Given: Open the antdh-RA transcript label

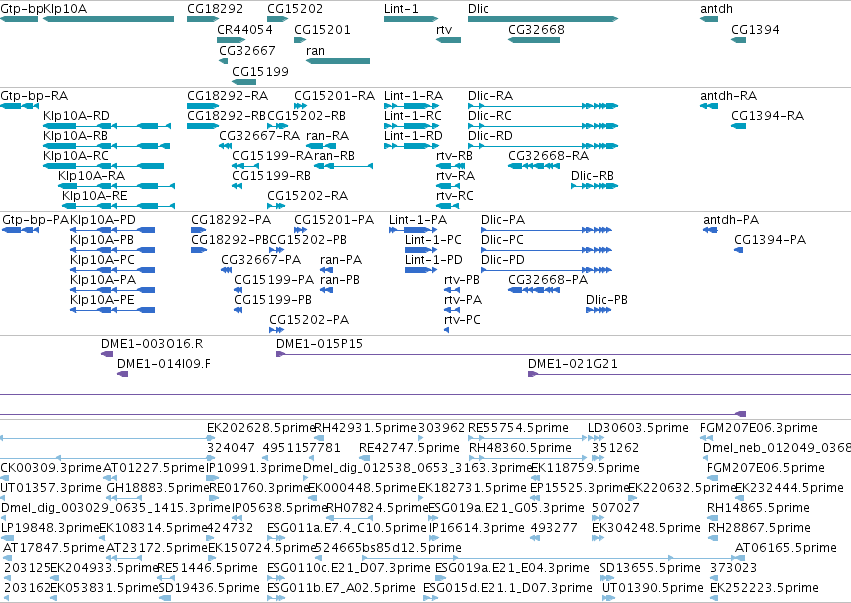Looking at the screenshot, I should [728, 96].
